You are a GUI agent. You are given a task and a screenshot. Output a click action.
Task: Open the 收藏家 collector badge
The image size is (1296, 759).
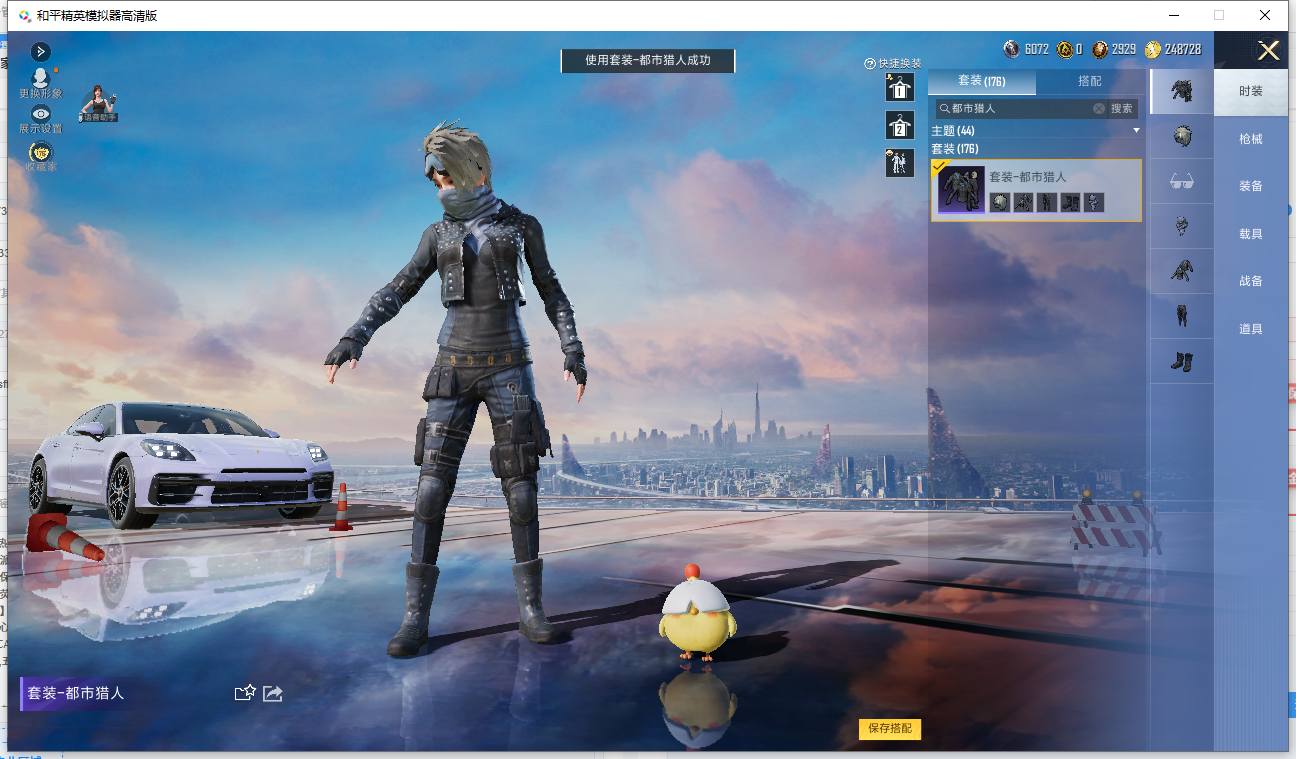[41, 157]
